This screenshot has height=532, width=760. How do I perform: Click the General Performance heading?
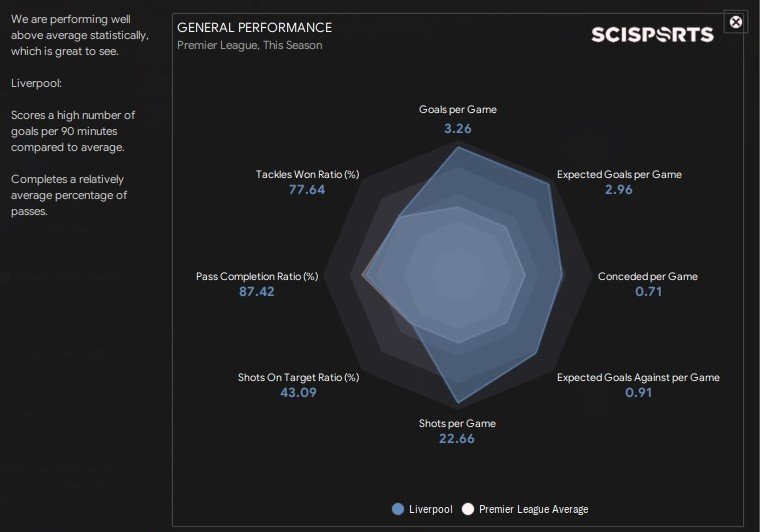254,27
